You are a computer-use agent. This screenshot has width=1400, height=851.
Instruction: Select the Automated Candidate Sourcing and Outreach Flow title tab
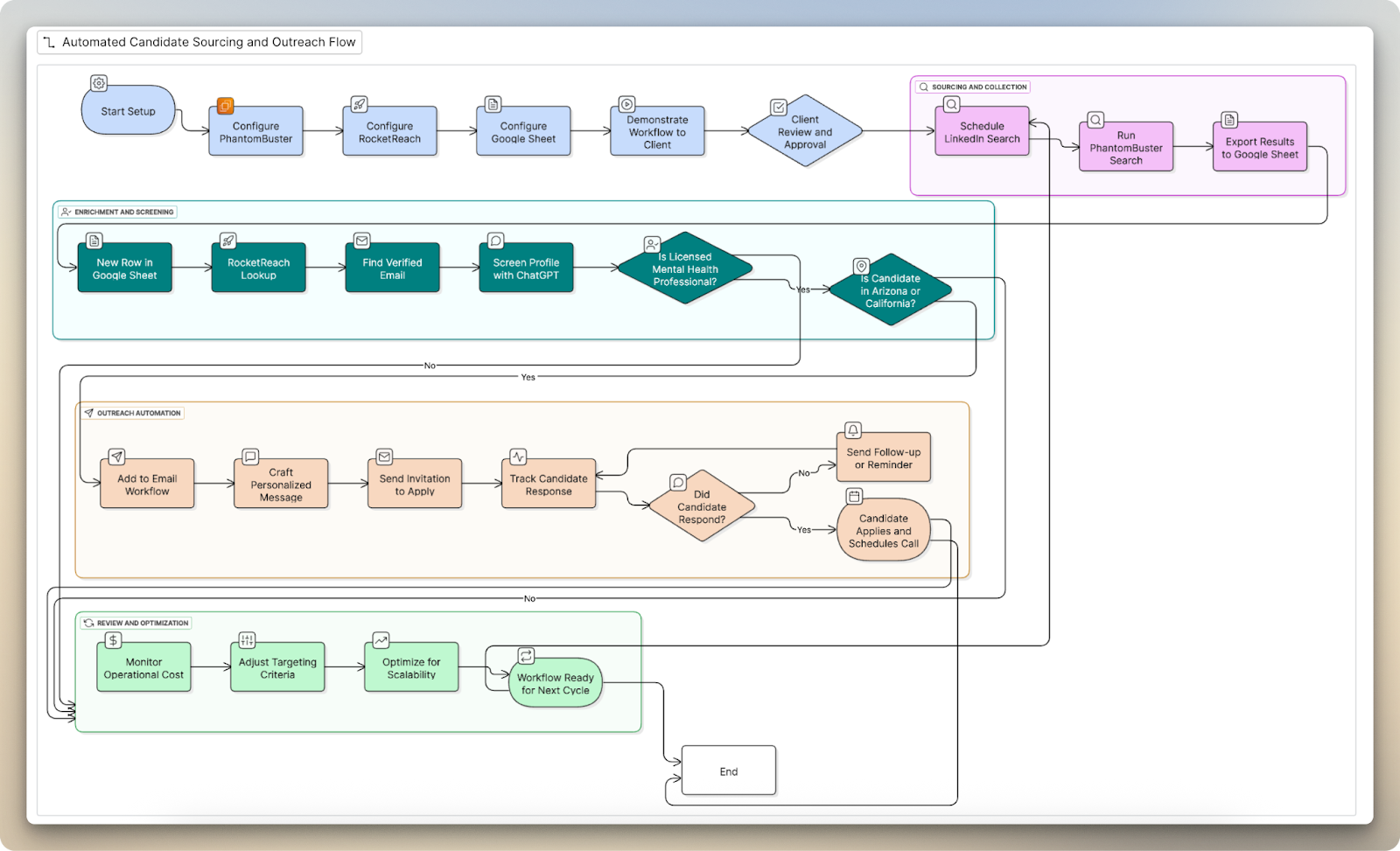pos(199,42)
